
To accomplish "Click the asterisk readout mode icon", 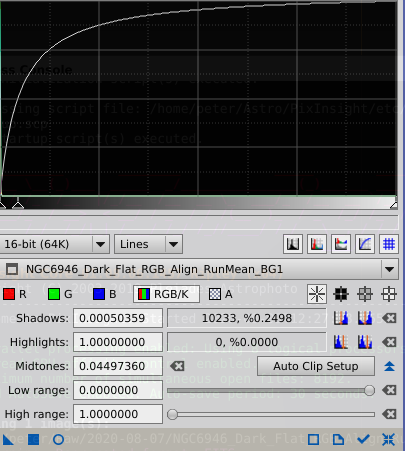I will click(x=317, y=294).
